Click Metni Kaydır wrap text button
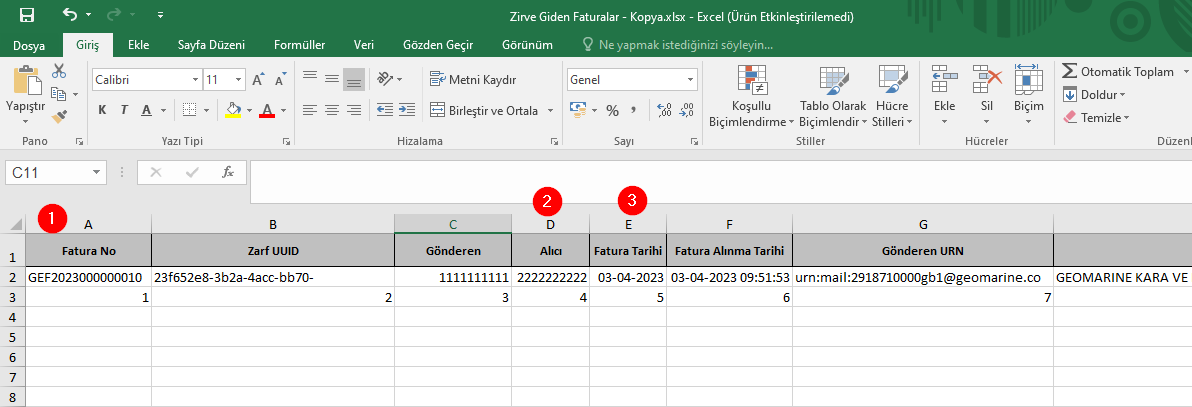The width and height of the screenshot is (1192, 407). coord(473,79)
